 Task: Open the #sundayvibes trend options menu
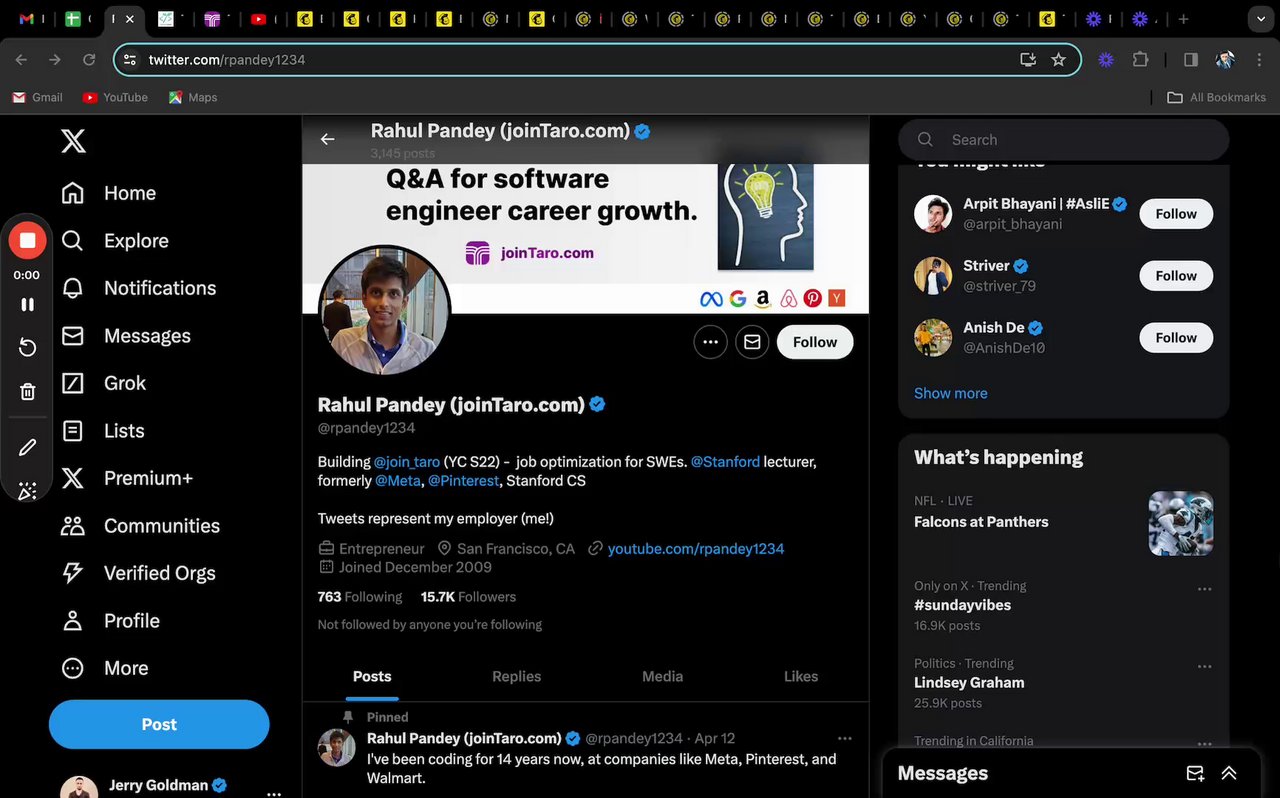(1205, 589)
